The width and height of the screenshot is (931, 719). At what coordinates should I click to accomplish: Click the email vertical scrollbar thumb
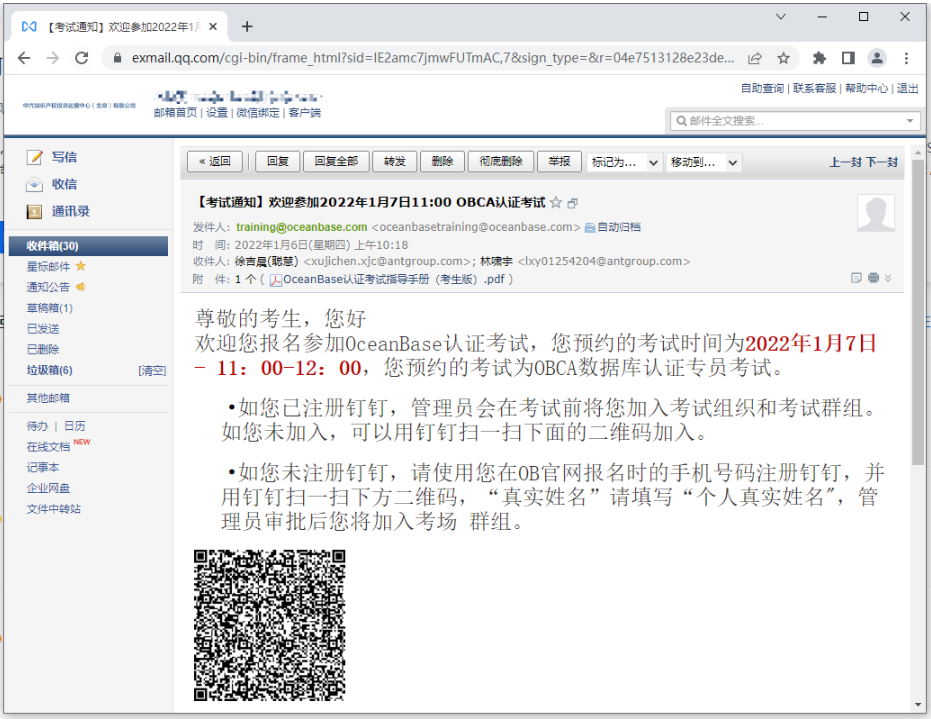tap(918, 312)
